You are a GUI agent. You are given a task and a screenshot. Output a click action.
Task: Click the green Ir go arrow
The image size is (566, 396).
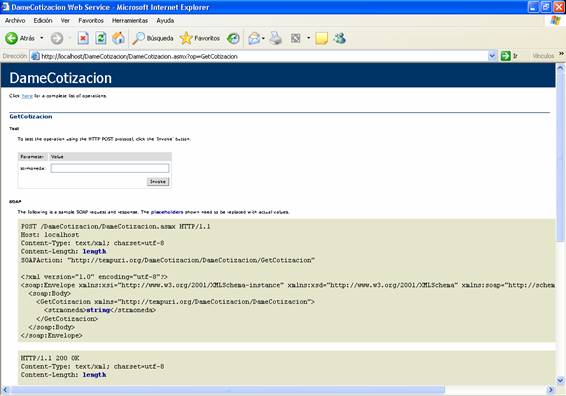click(x=506, y=56)
